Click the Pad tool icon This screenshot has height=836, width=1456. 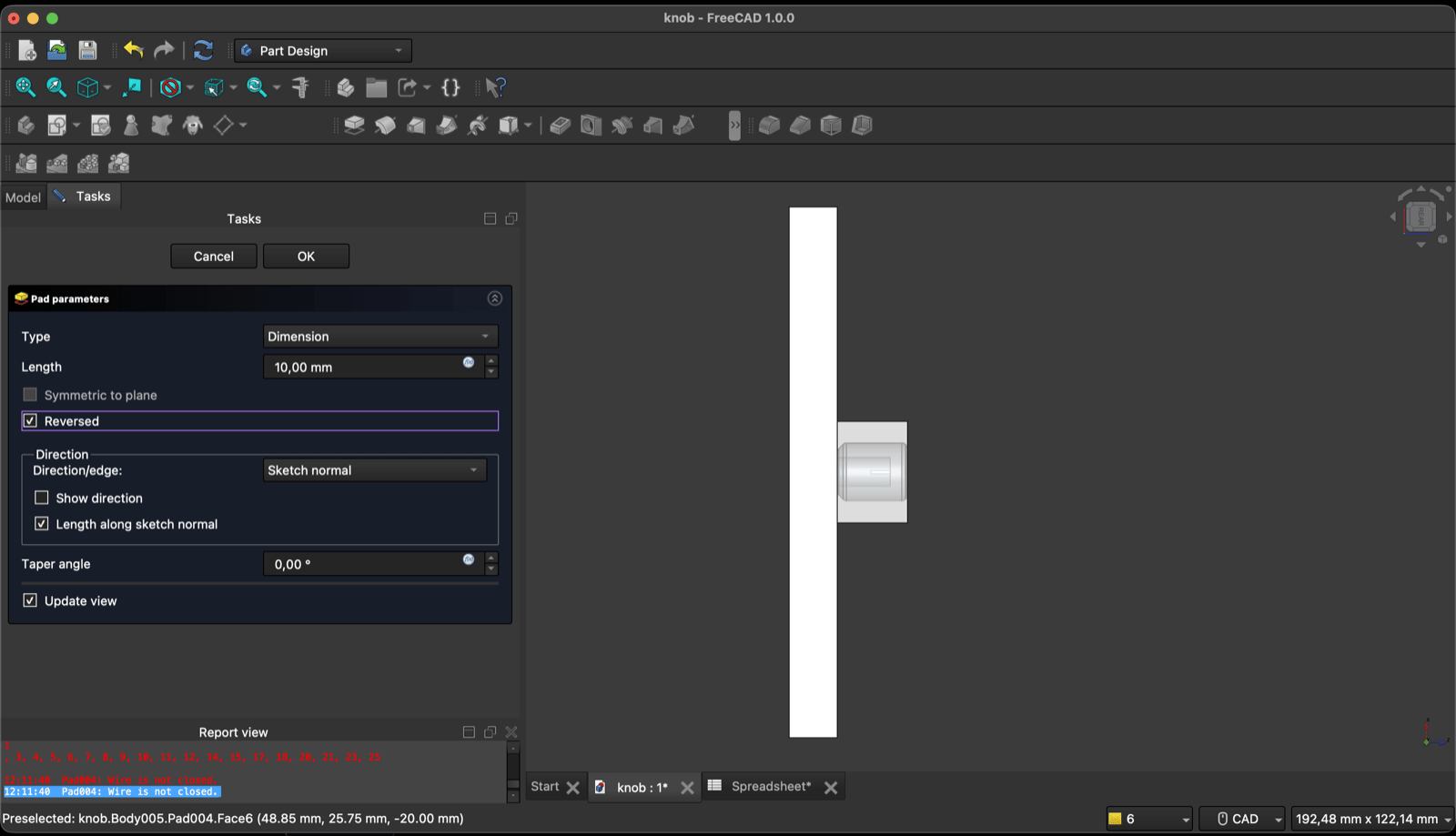tap(355, 125)
